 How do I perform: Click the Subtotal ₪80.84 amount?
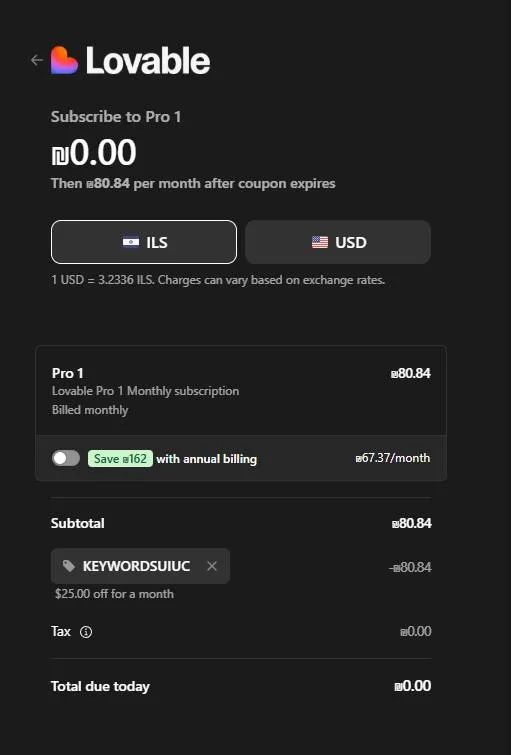(411, 523)
